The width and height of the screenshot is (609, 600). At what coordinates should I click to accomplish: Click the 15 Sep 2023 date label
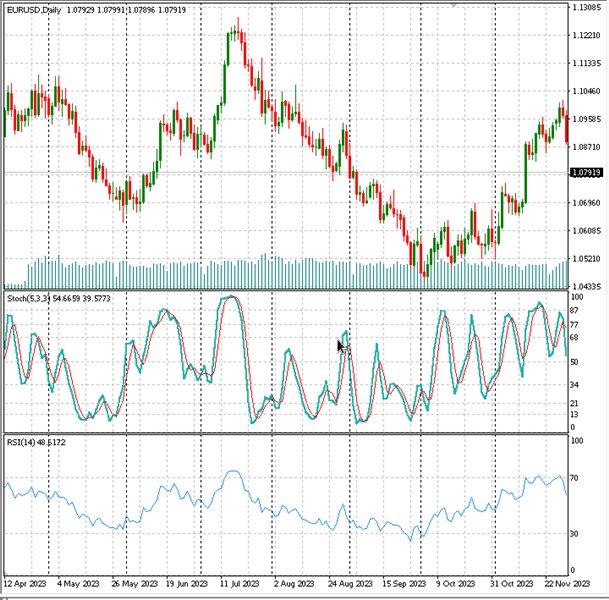click(x=404, y=584)
